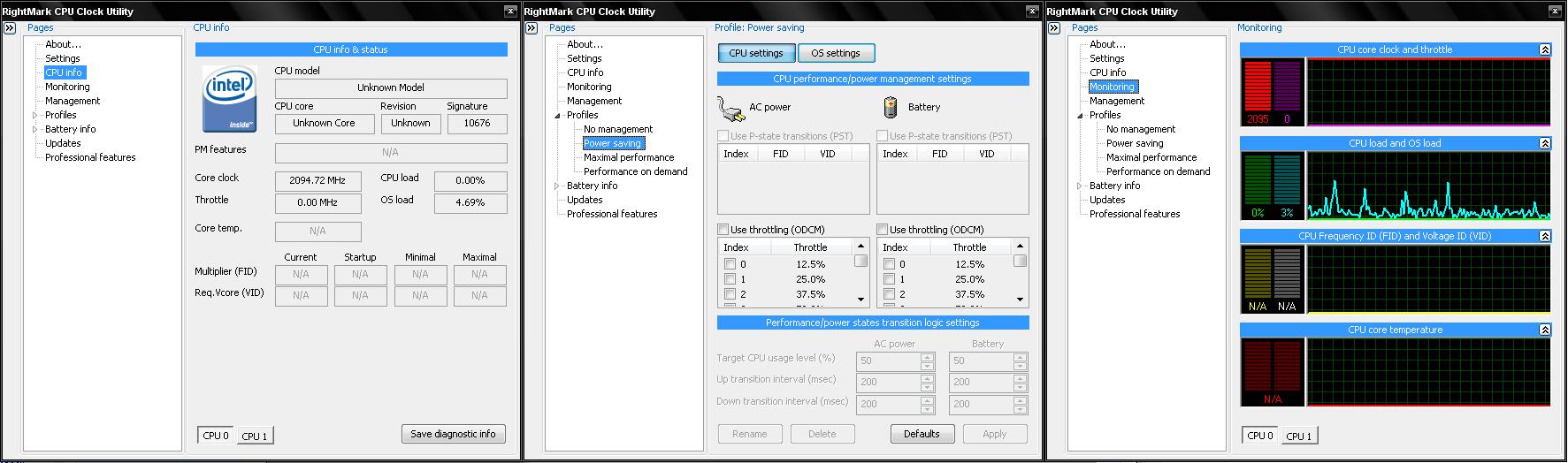Switch to OS settings tab

836,53
